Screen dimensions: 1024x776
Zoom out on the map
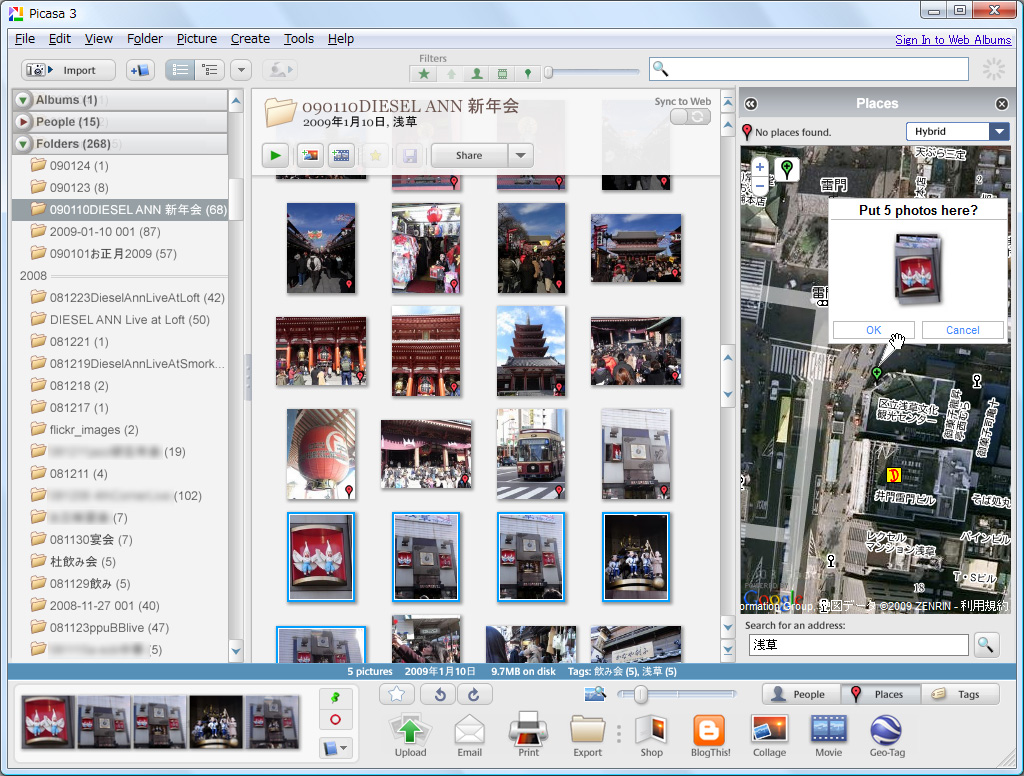coord(760,186)
